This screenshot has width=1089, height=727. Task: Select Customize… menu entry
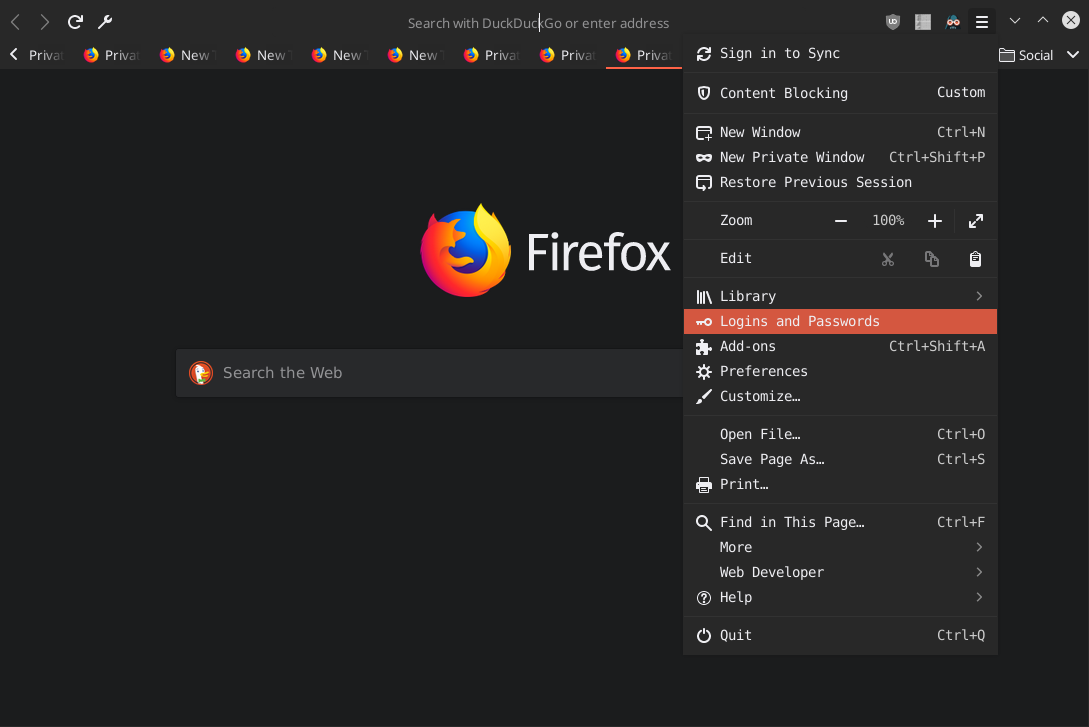(840, 396)
